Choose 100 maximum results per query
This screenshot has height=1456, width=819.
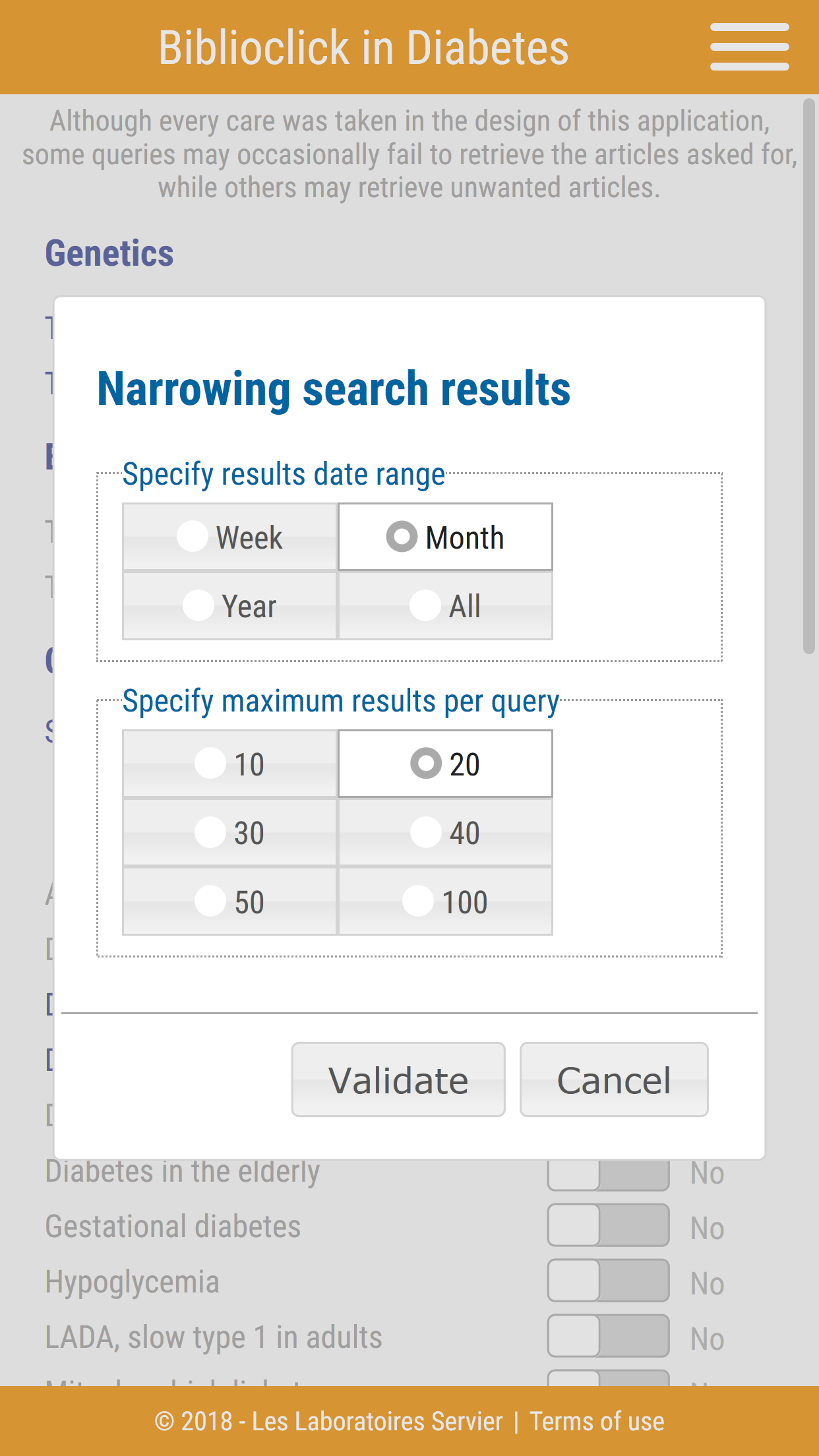click(x=444, y=901)
